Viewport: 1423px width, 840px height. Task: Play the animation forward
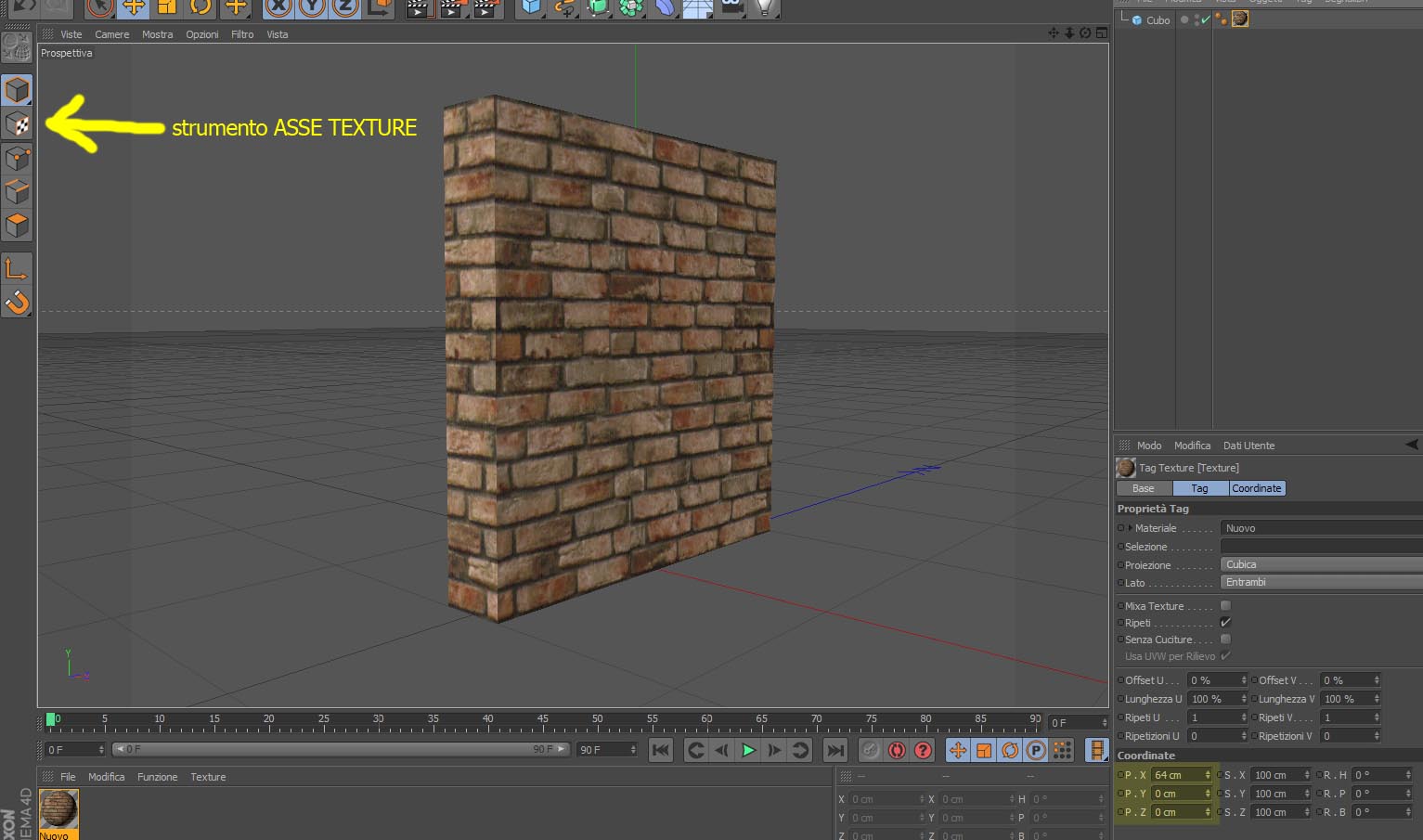click(x=748, y=750)
